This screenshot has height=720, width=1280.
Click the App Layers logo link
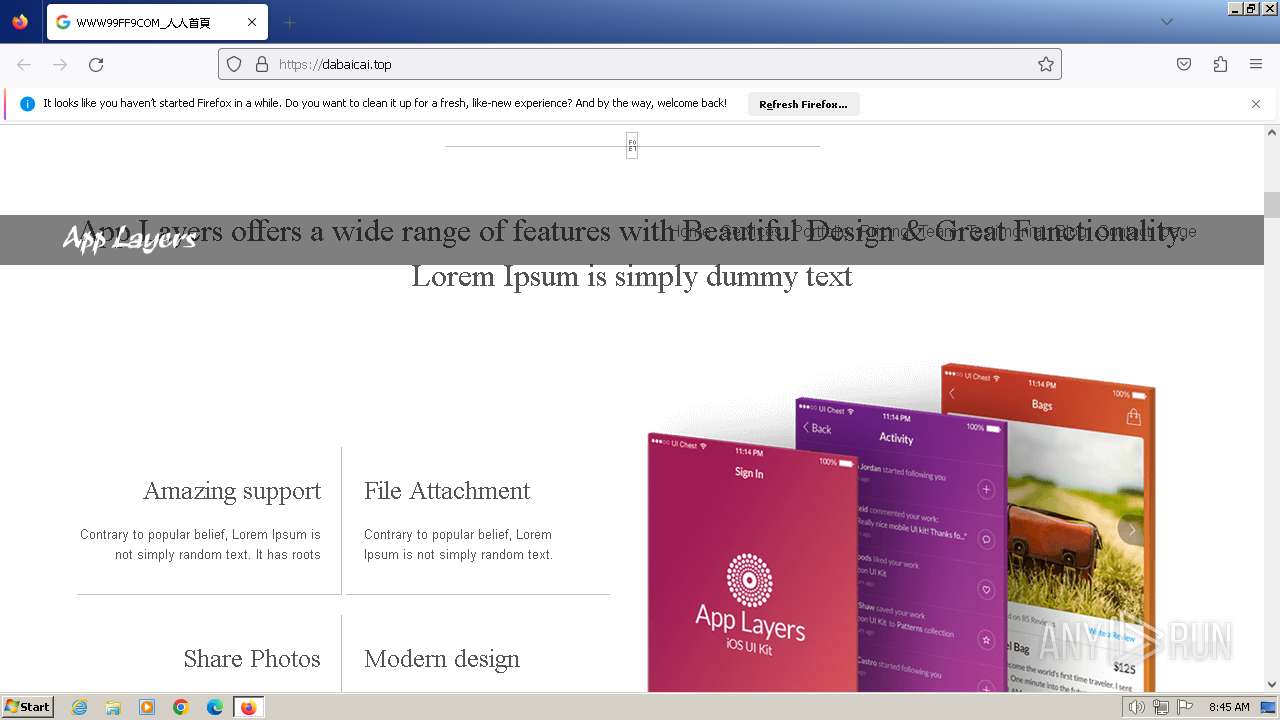pyautogui.click(x=129, y=239)
